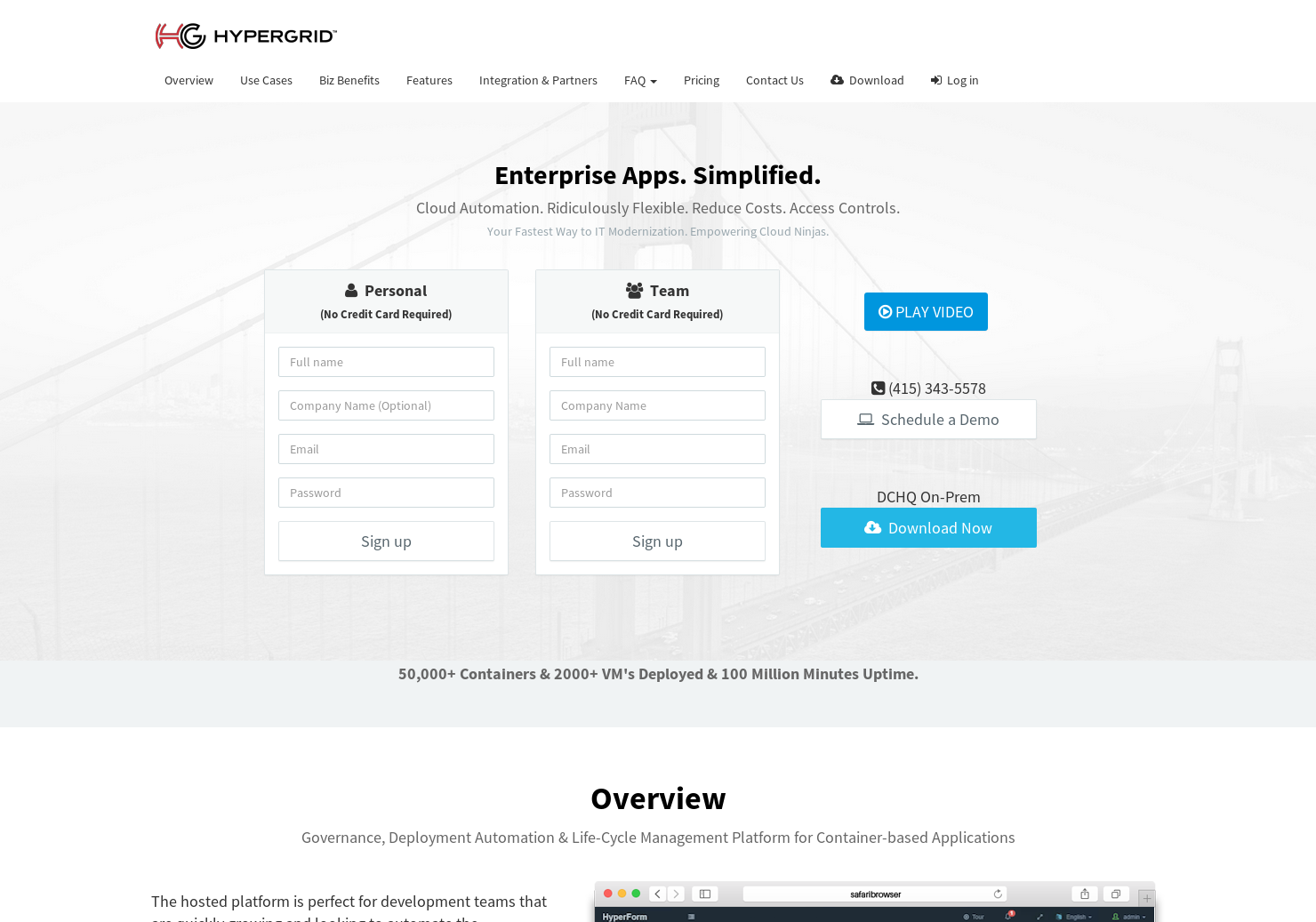Select Pricing in the navigation bar
1316x922 pixels.
point(702,80)
